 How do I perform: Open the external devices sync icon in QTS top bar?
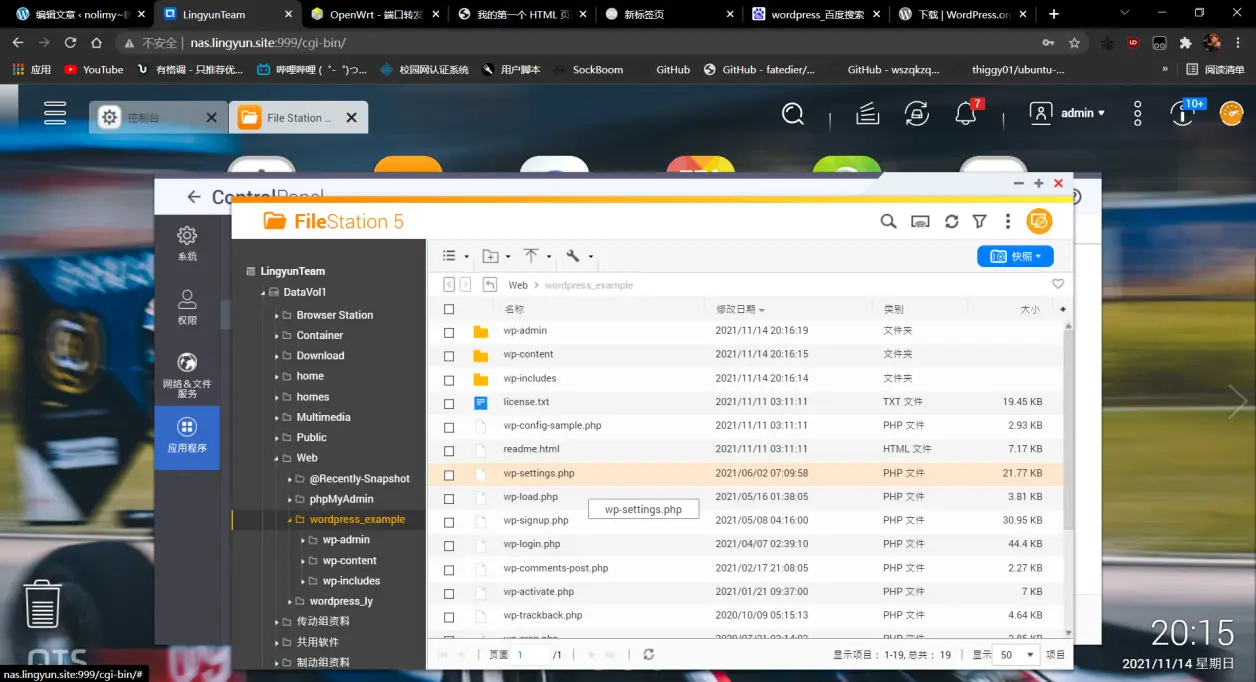tap(917, 114)
